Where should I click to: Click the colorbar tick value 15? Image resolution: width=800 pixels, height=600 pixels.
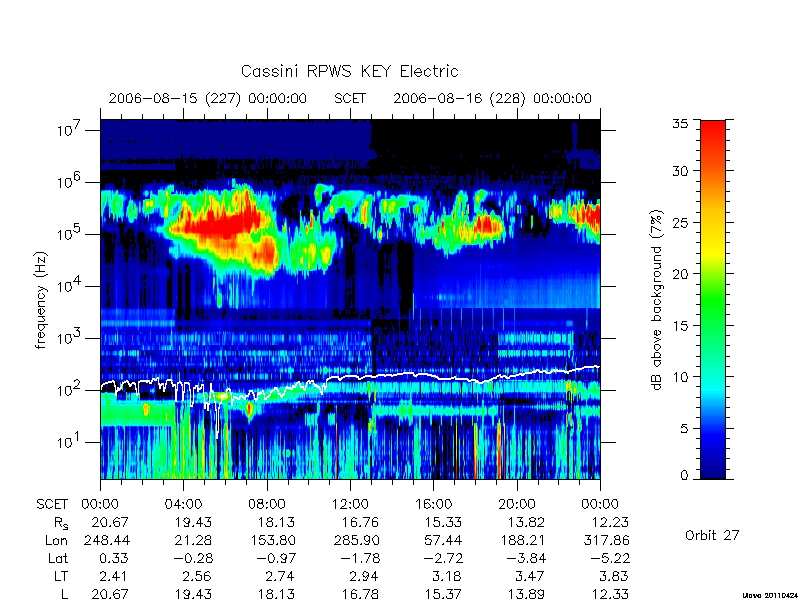pos(680,325)
